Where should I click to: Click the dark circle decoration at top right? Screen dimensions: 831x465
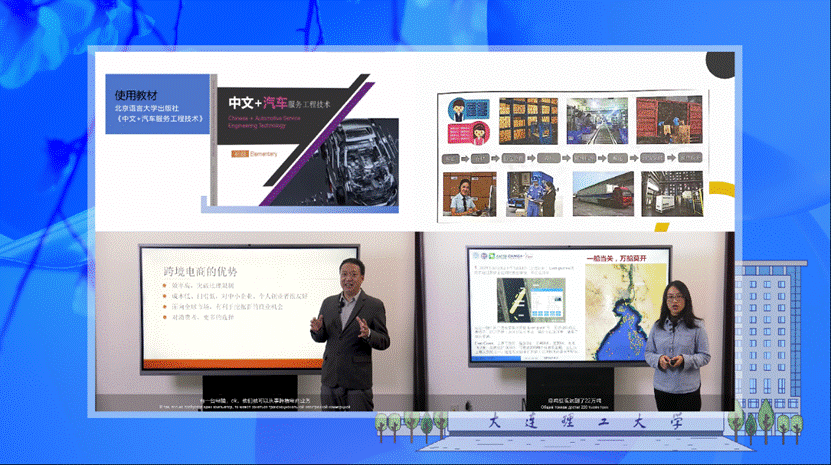tap(721, 62)
